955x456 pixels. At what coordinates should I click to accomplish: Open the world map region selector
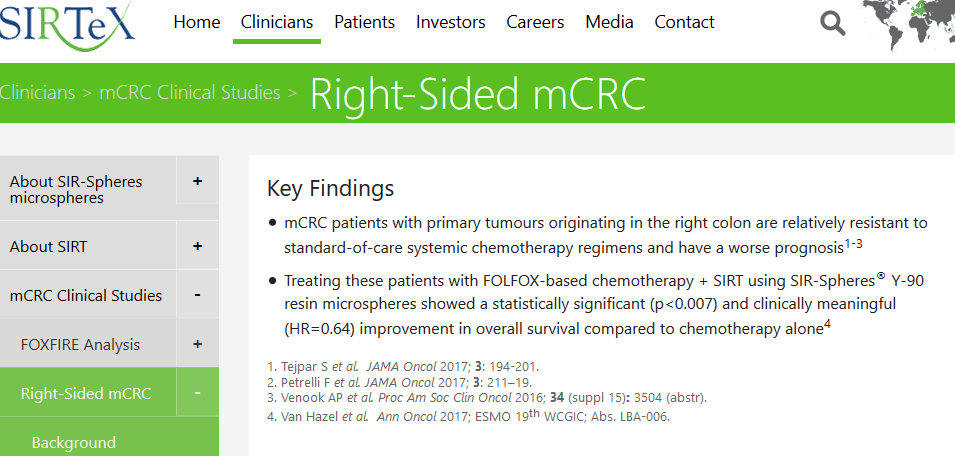(x=909, y=24)
